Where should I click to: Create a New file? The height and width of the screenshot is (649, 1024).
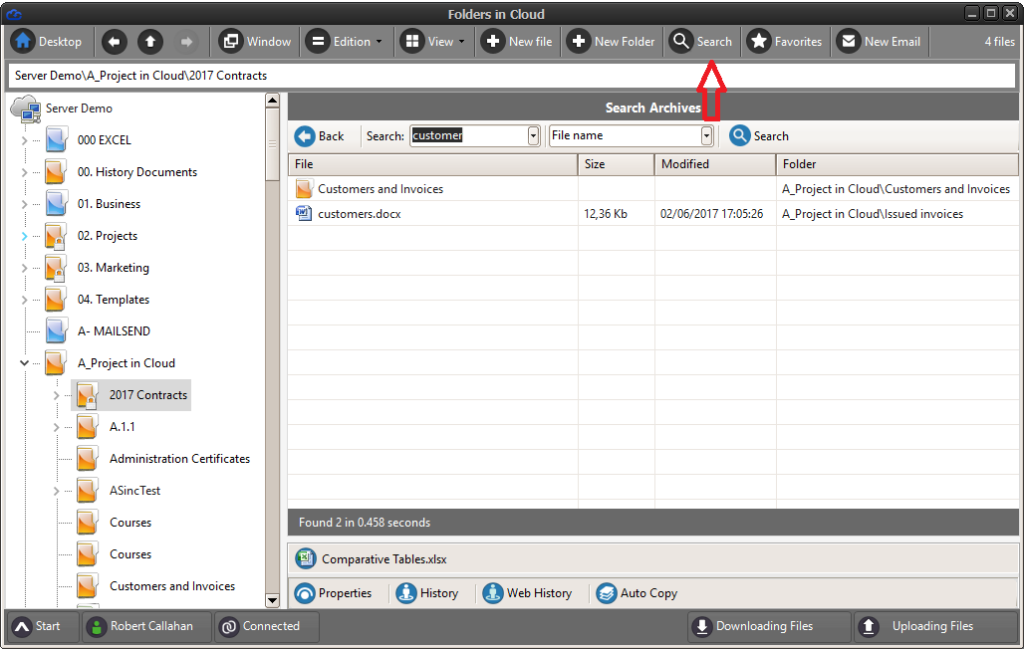click(x=518, y=41)
